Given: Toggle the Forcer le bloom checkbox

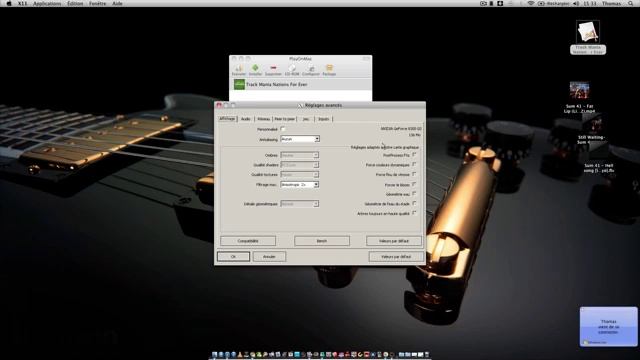Looking at the screenshot, I should 414,184.
